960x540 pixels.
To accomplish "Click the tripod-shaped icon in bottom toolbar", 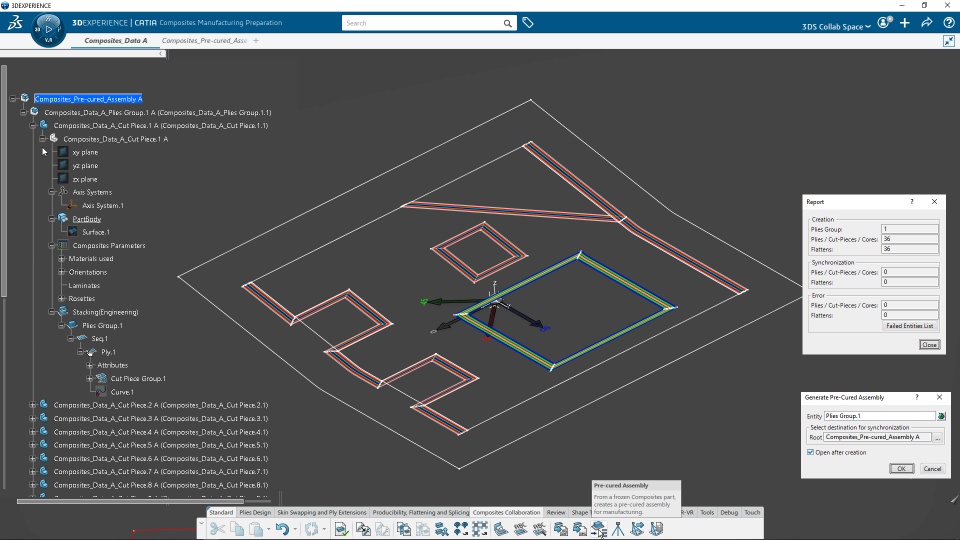I will 618,529.
